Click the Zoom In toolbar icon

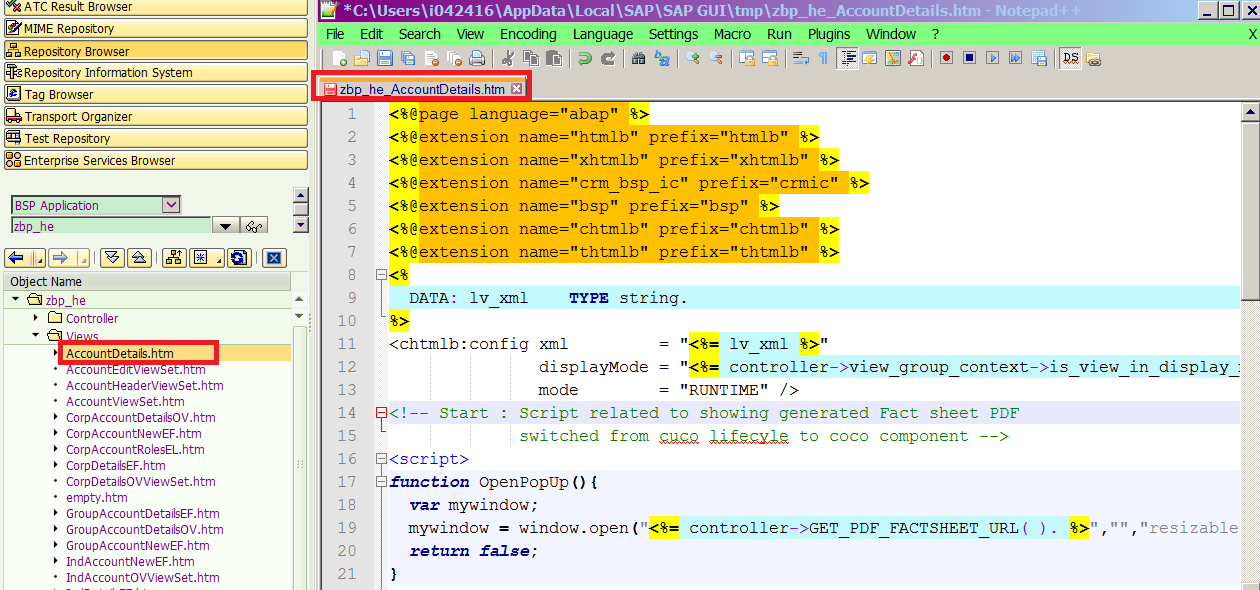tap(694, 58)
